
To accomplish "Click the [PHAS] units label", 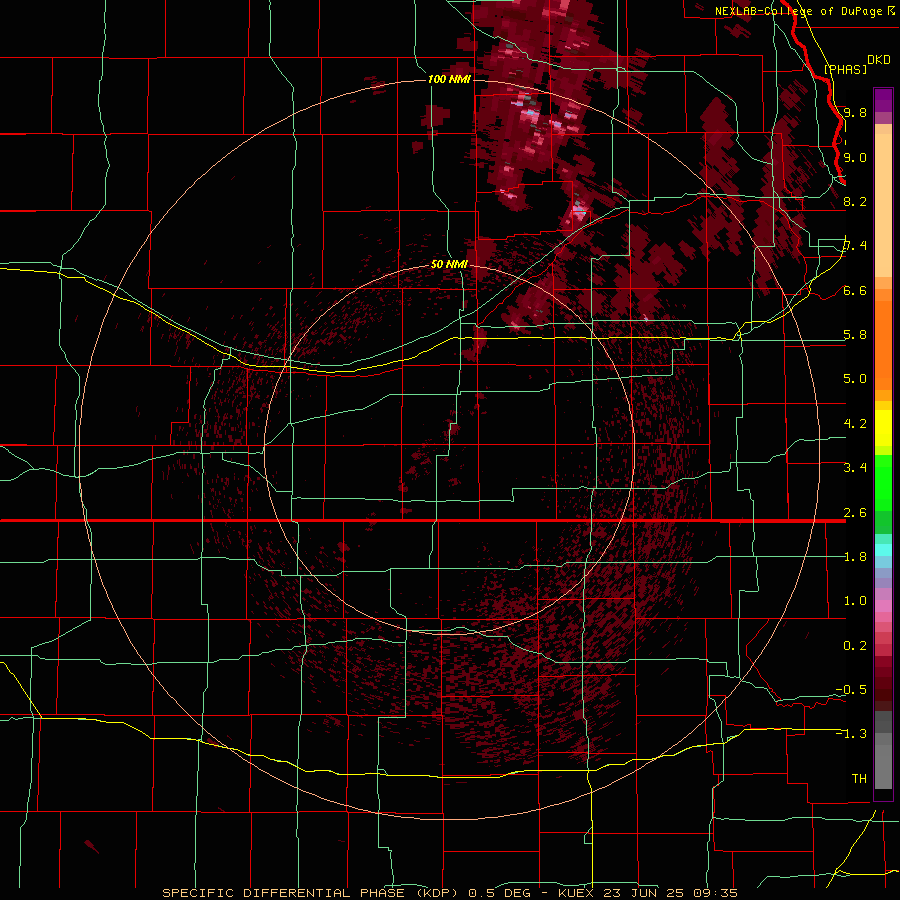I will 845,69.
